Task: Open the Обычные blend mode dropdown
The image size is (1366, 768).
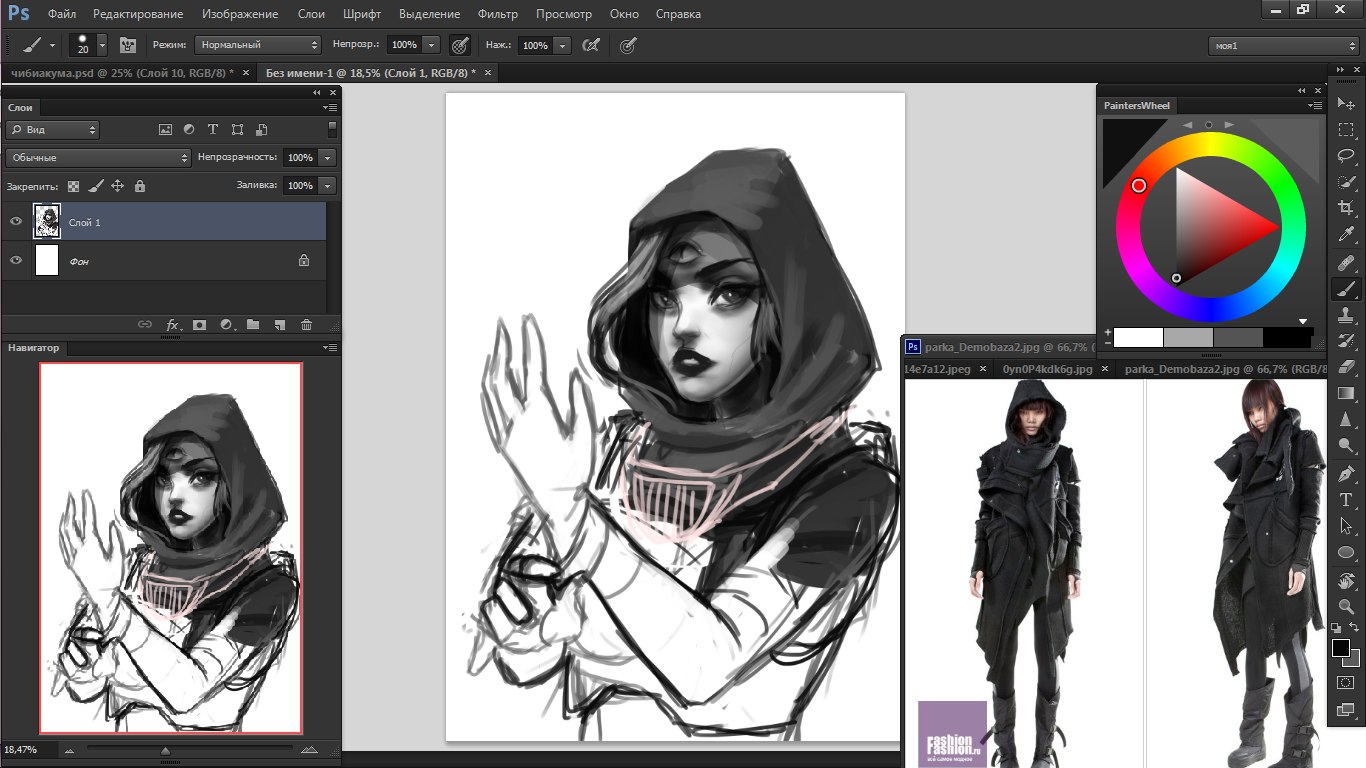Action: 98,158
